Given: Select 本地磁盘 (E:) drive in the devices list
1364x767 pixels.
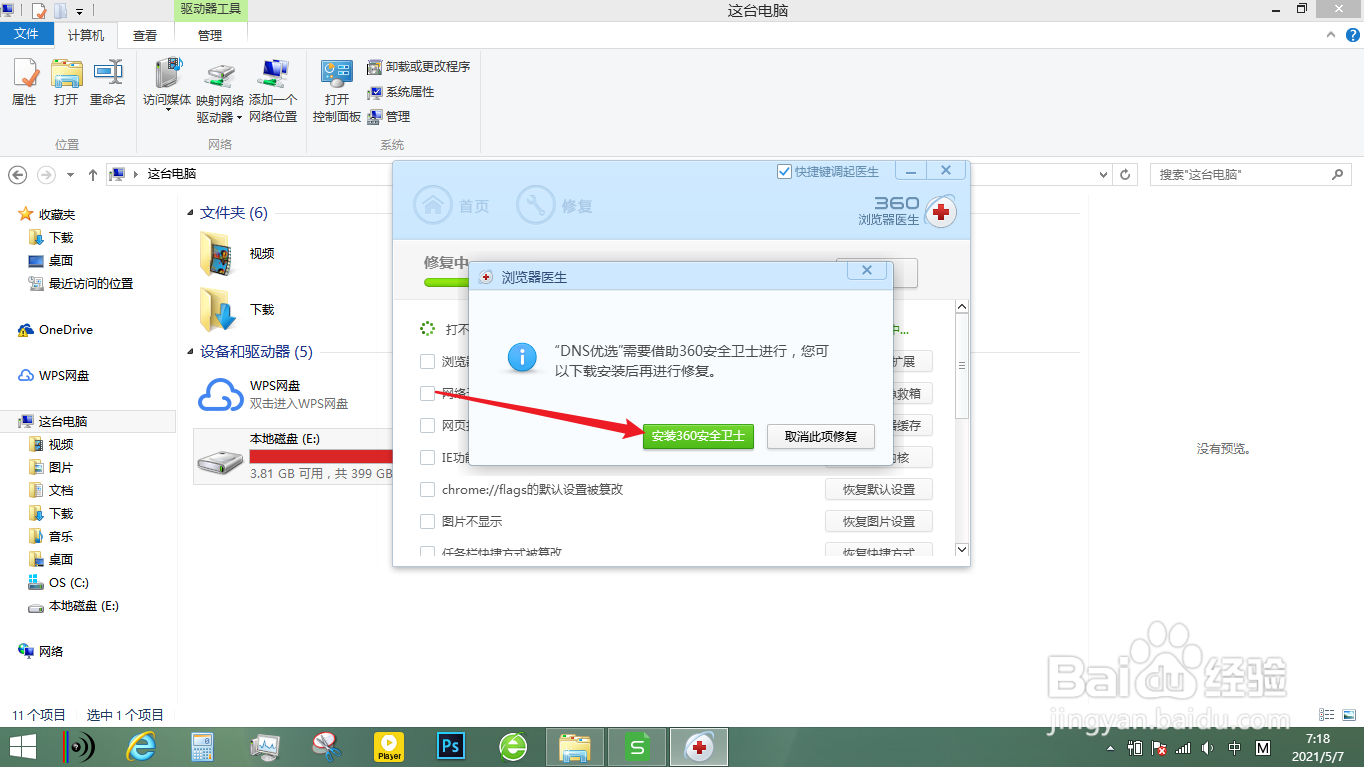Looking at the screenshot, I should pos(294,456).
